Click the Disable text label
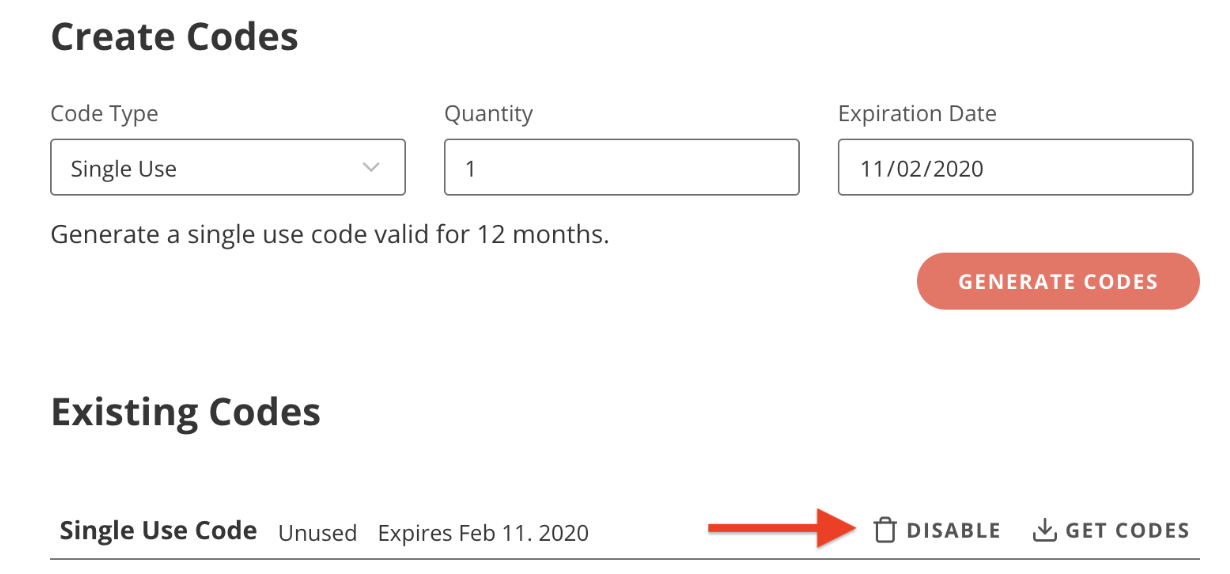Viewport: 1230px width, 574px height. 953,531
